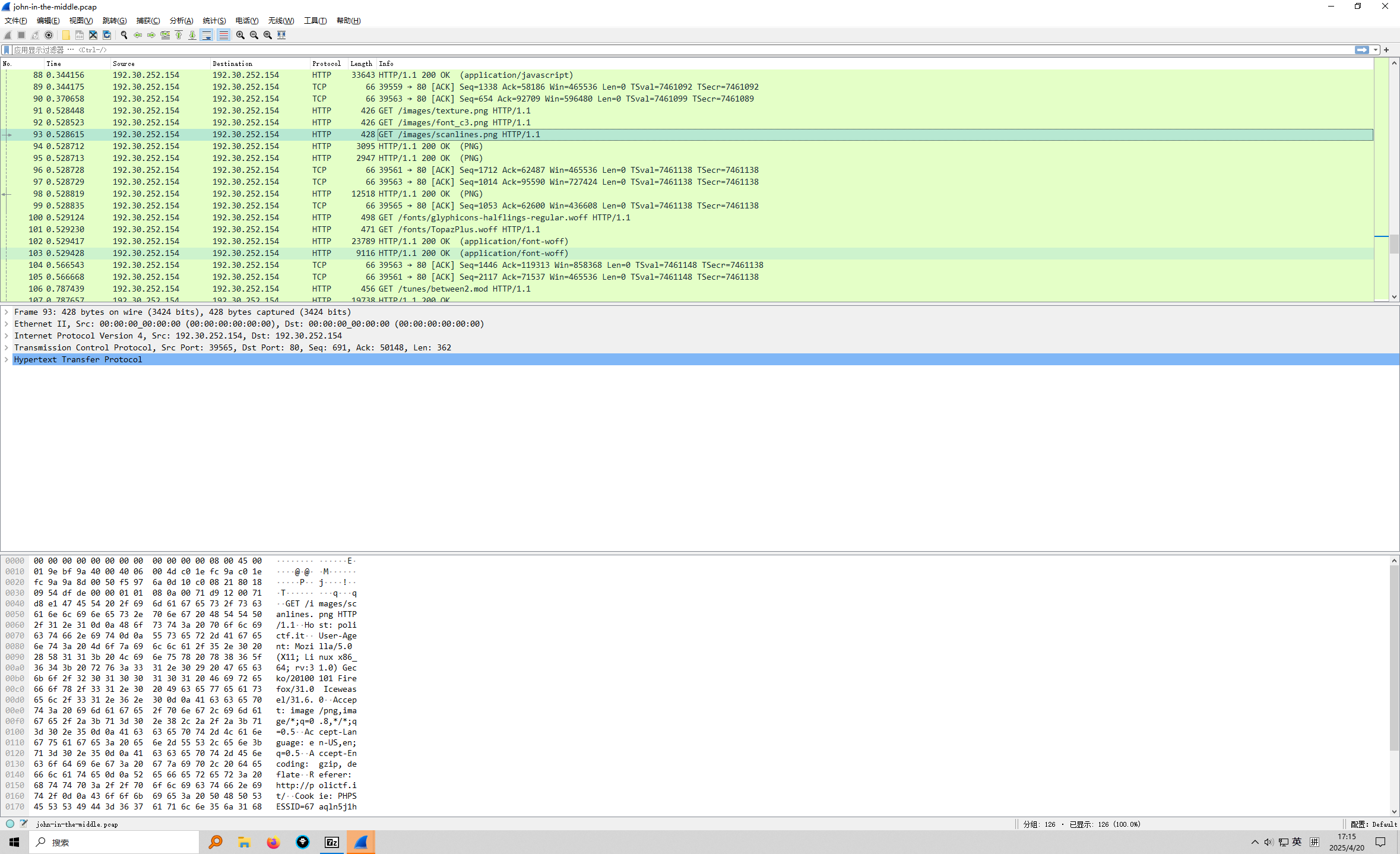Click the find packet magnifier icon
The image size is (1400, 854).
click(124, 35)
